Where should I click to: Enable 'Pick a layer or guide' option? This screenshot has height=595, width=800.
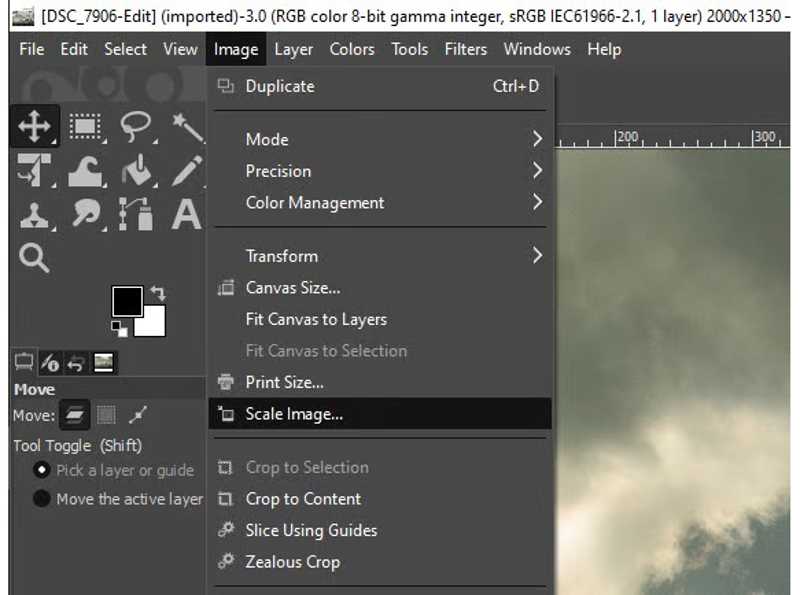coord(42,470)
